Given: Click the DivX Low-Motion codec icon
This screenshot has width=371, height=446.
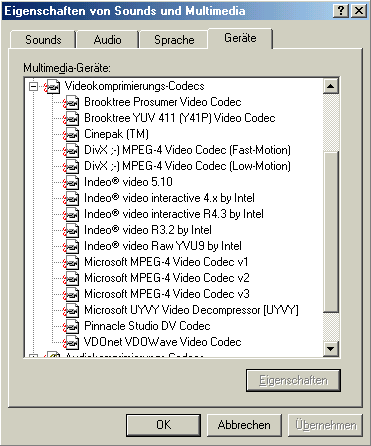Looking at the screenshot, I should 71,166.
